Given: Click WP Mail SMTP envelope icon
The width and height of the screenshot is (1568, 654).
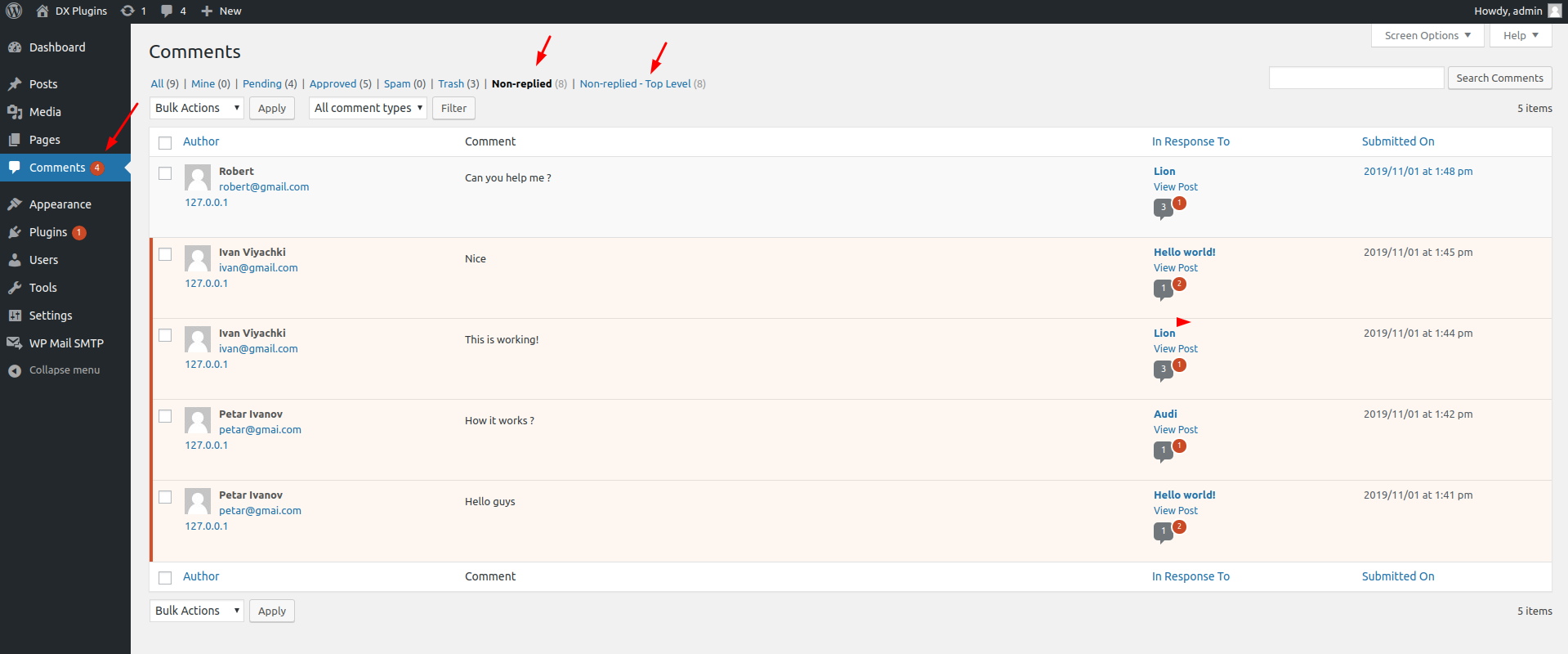Looking at the screenshot, I should [15, 343].
